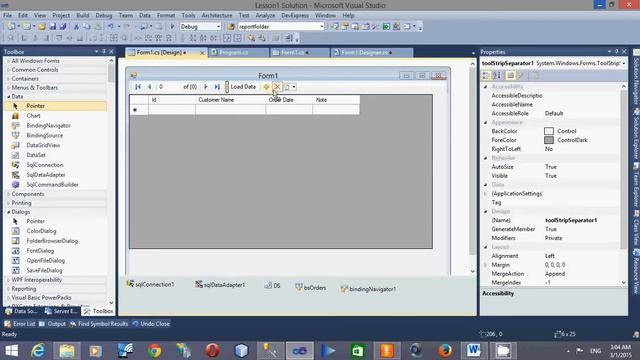Open Microsoft Word from taskbar
Viewport: 640px width, 360px height.
[474, 351]
